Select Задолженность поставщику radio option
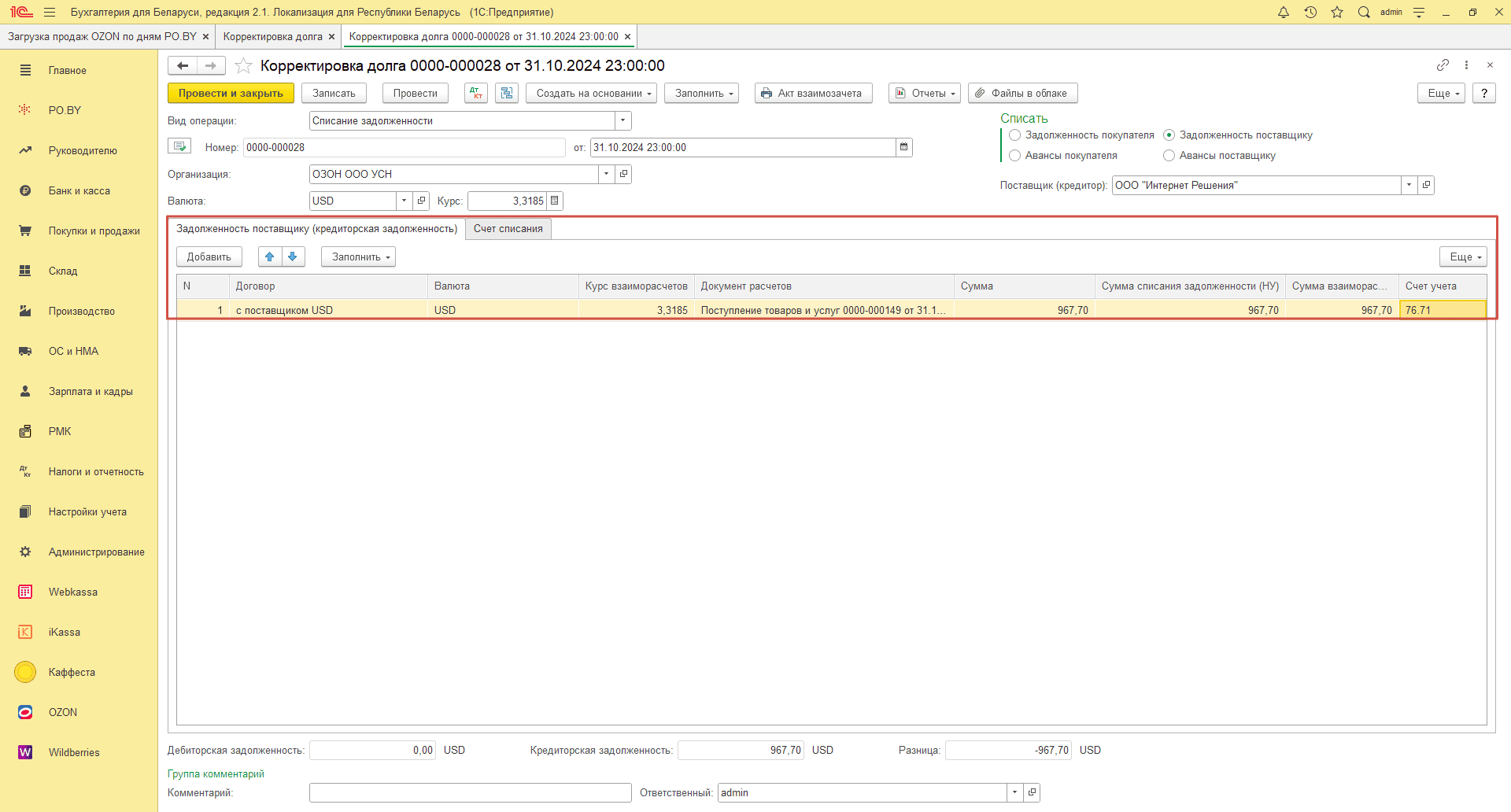This screenshot has height=812, width=1511. click(1169, 135)
